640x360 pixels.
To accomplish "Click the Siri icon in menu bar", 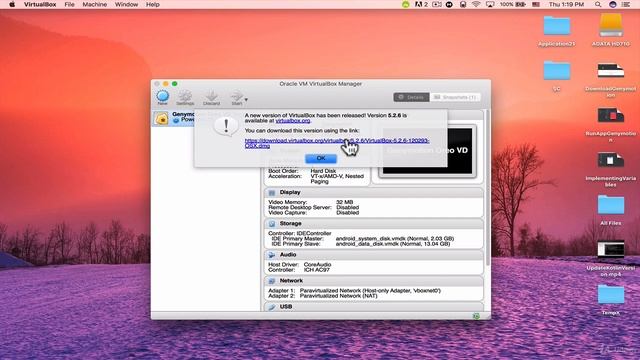I will [612, 4].
